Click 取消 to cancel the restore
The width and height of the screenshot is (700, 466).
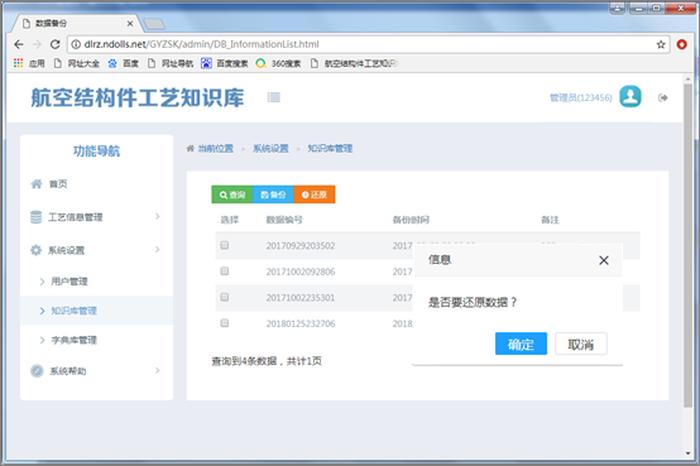click(x=580, y=344)
